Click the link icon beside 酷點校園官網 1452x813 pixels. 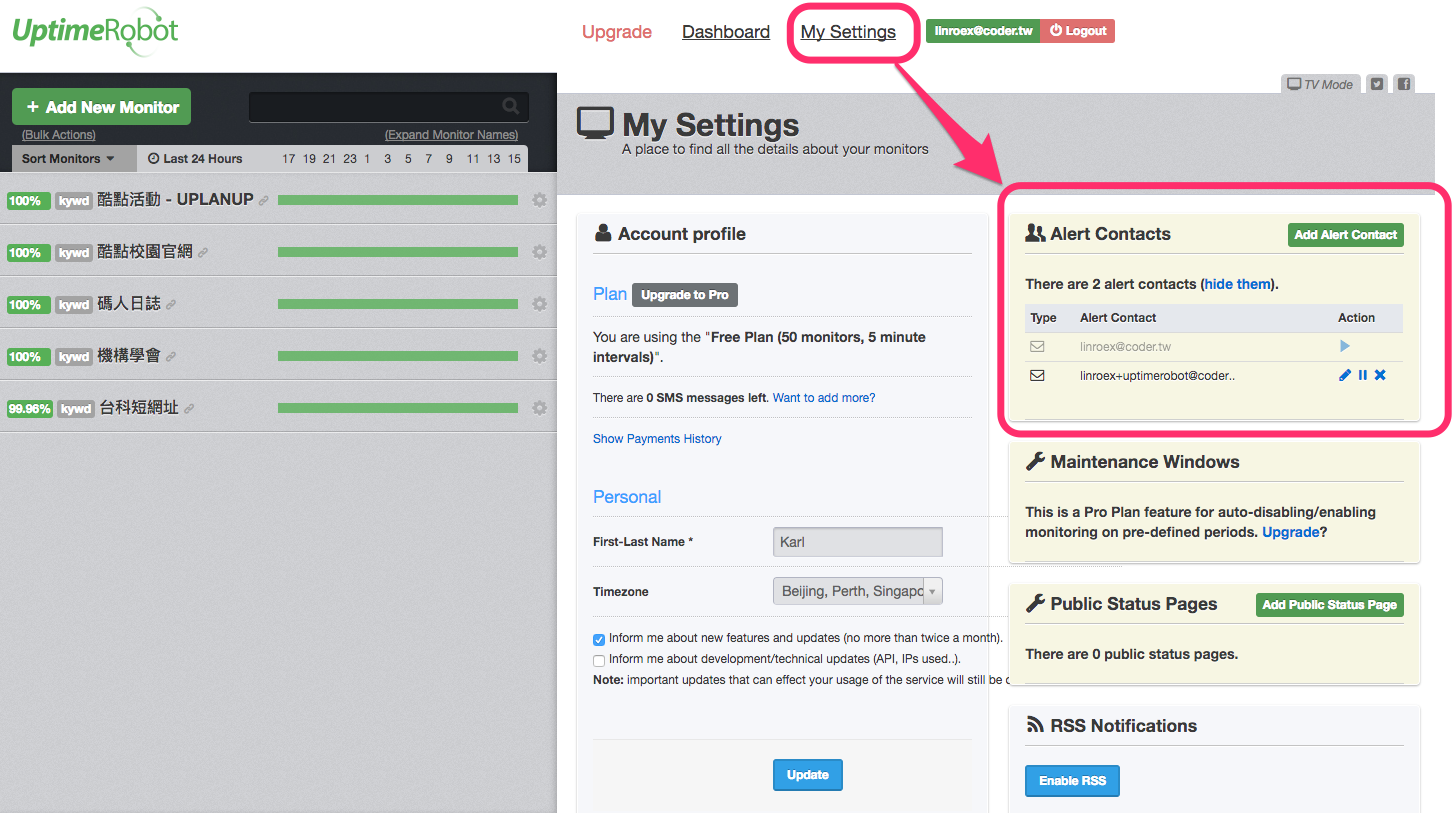pyautogui.click(x=203, y=253)
